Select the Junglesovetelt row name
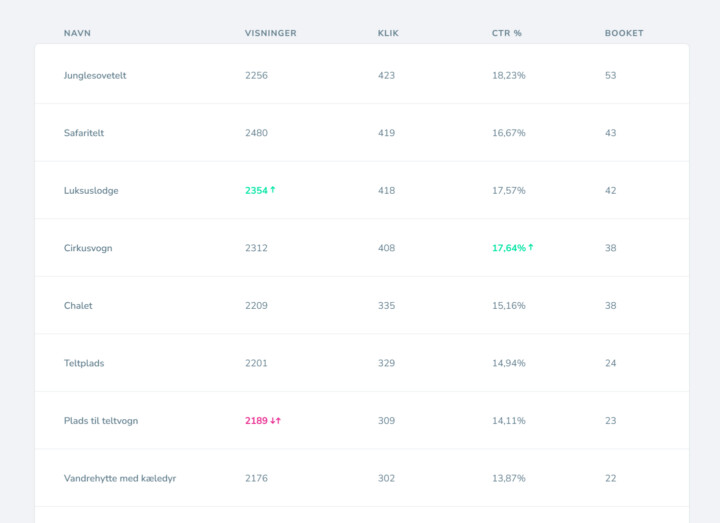The width and height of the screenshot is (720, 523). pos(95,75)
